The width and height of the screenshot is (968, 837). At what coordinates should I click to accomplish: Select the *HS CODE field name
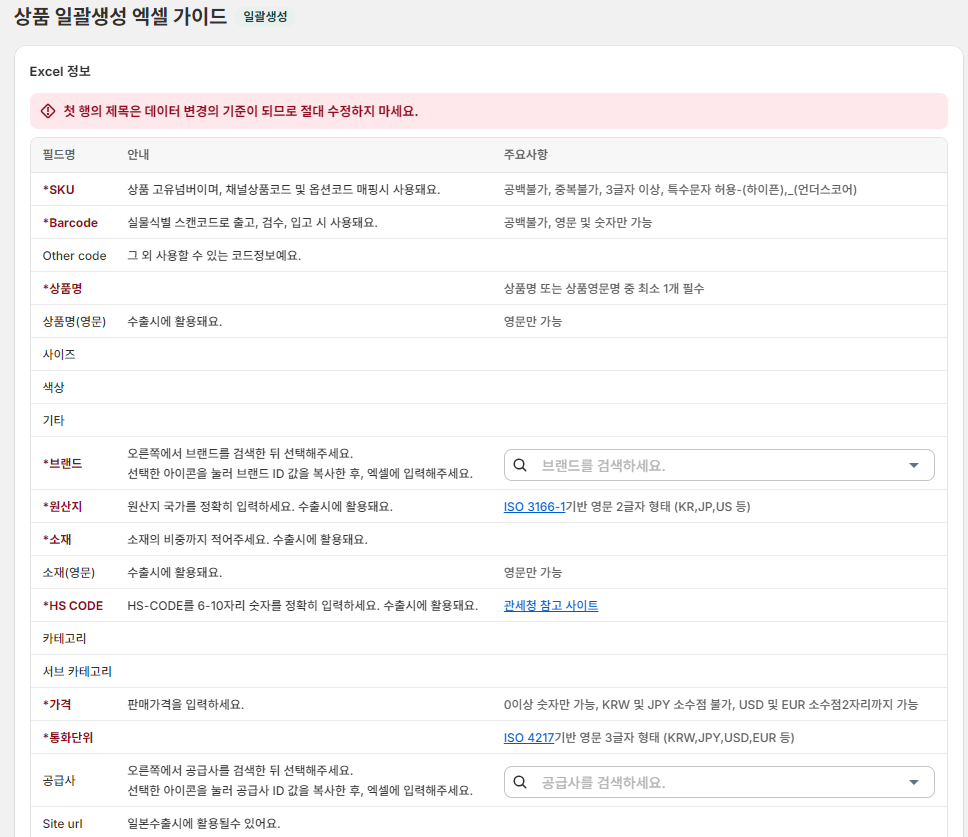tap(73, 606)
